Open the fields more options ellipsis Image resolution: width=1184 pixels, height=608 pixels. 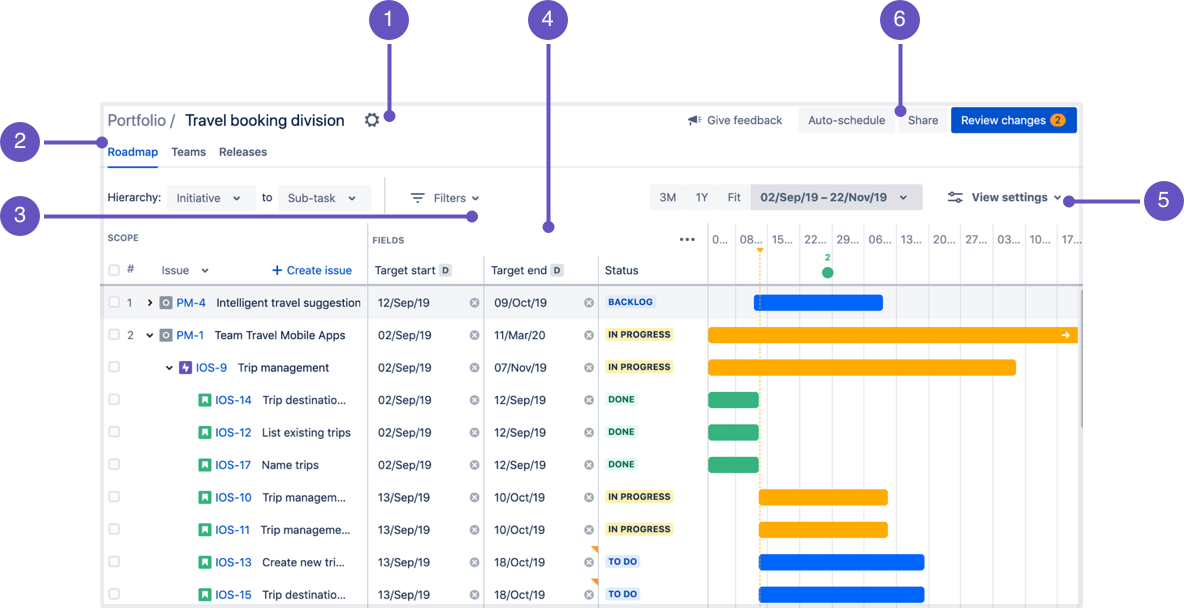click(x=686, y=239)
